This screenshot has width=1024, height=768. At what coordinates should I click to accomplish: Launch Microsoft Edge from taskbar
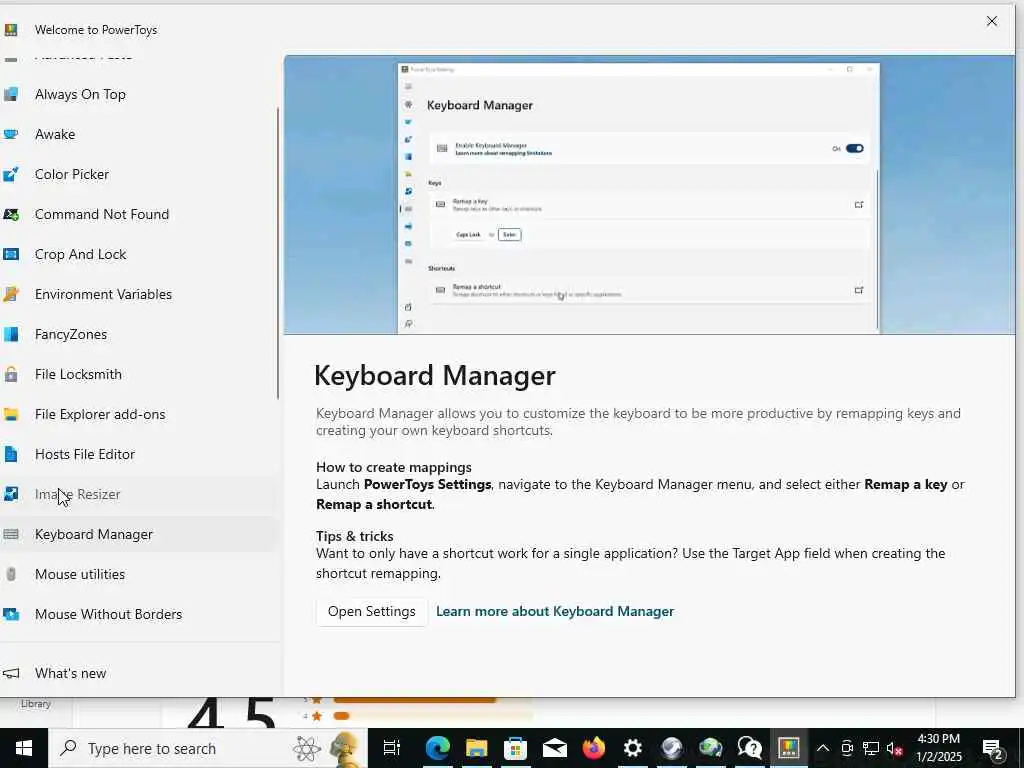point(438,748)
